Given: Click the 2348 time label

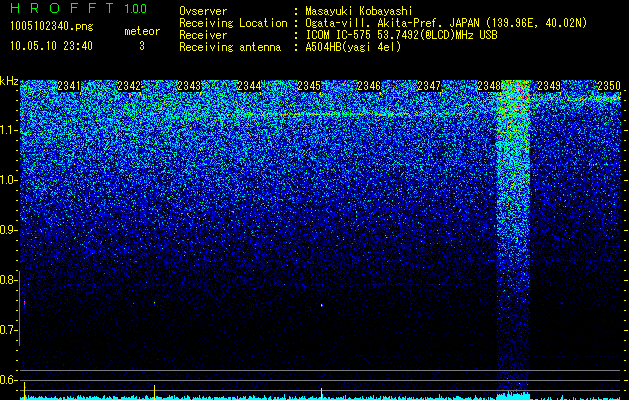Looking at the screenshot, I should [x=489, y=86].
